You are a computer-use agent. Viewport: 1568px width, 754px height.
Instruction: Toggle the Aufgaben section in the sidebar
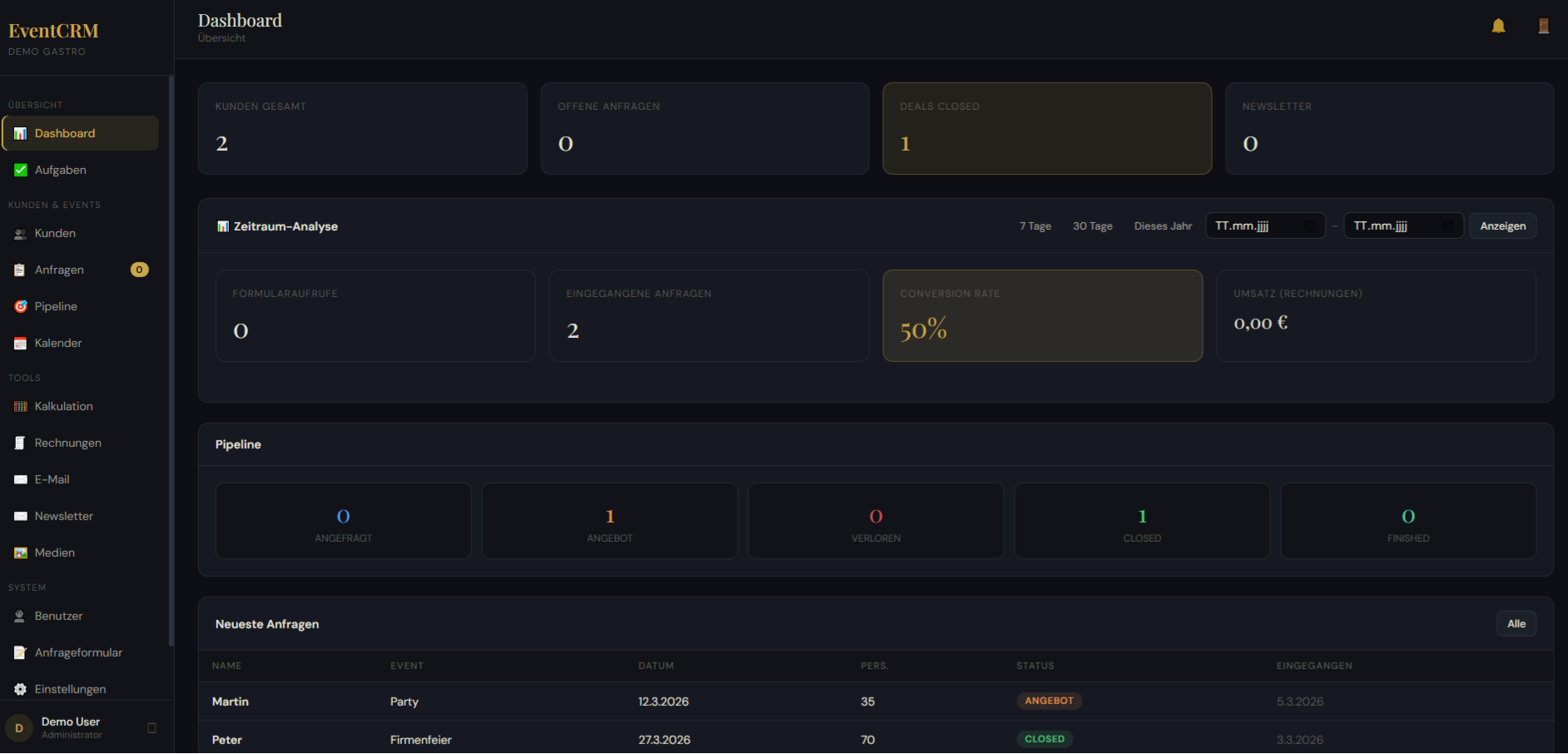[x=60, y=170]
